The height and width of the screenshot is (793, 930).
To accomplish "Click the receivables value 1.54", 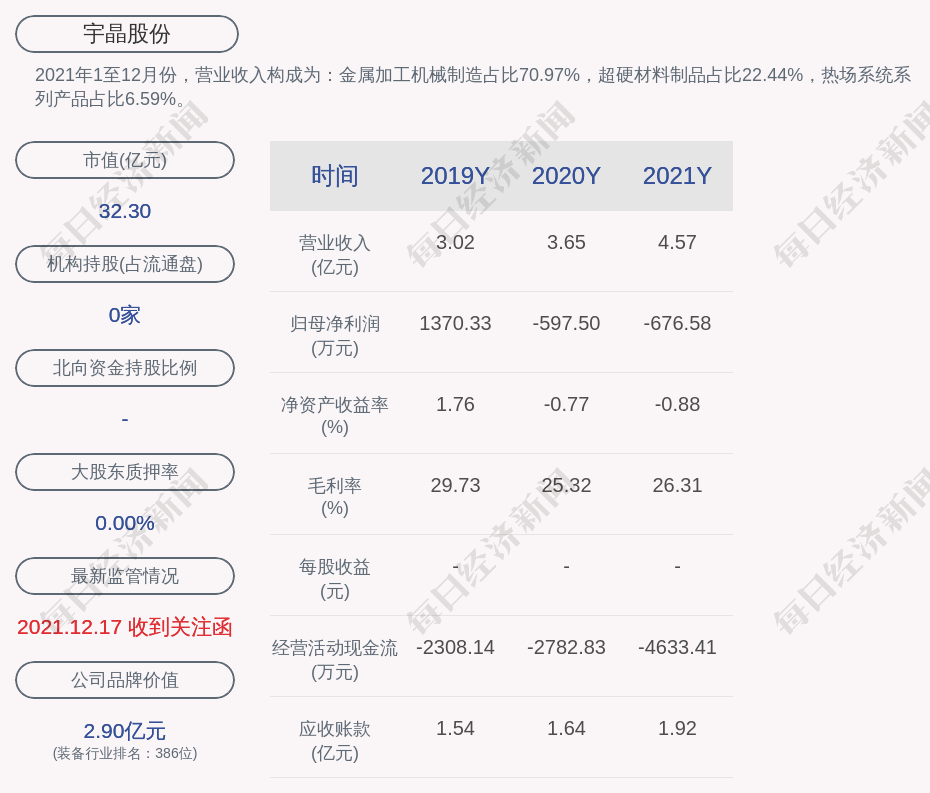I will tap(456, 728).
